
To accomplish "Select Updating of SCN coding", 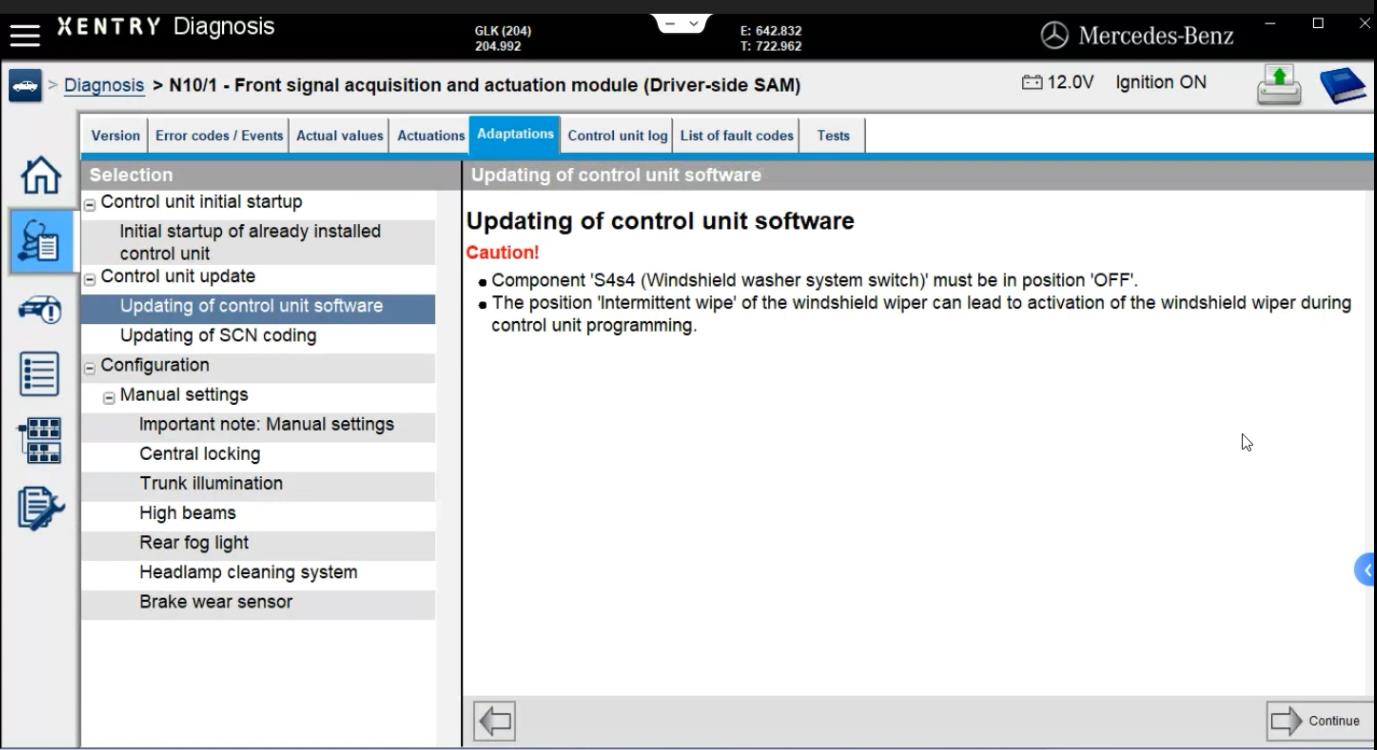I will click(258, 336).
